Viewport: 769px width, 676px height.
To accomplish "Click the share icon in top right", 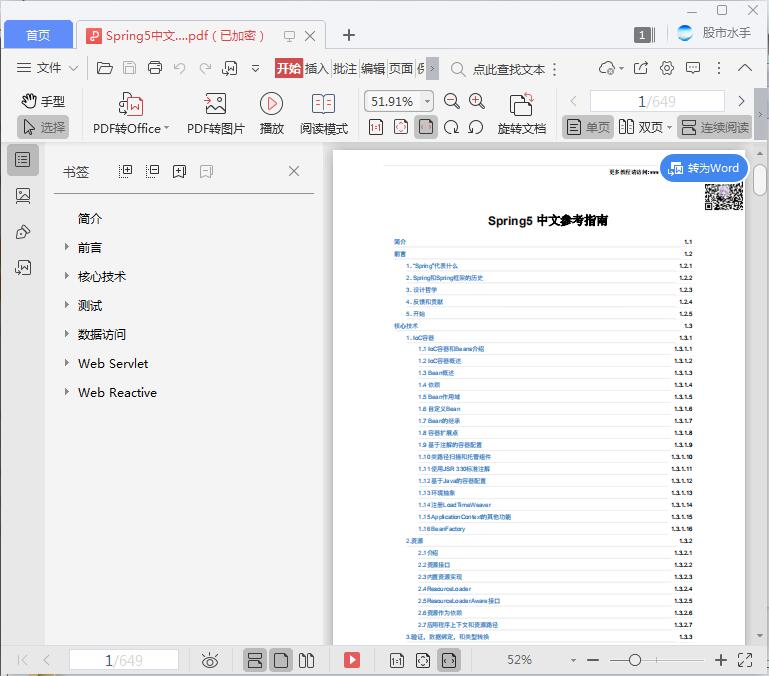I will pyautogui.click(x=641, y=68).
